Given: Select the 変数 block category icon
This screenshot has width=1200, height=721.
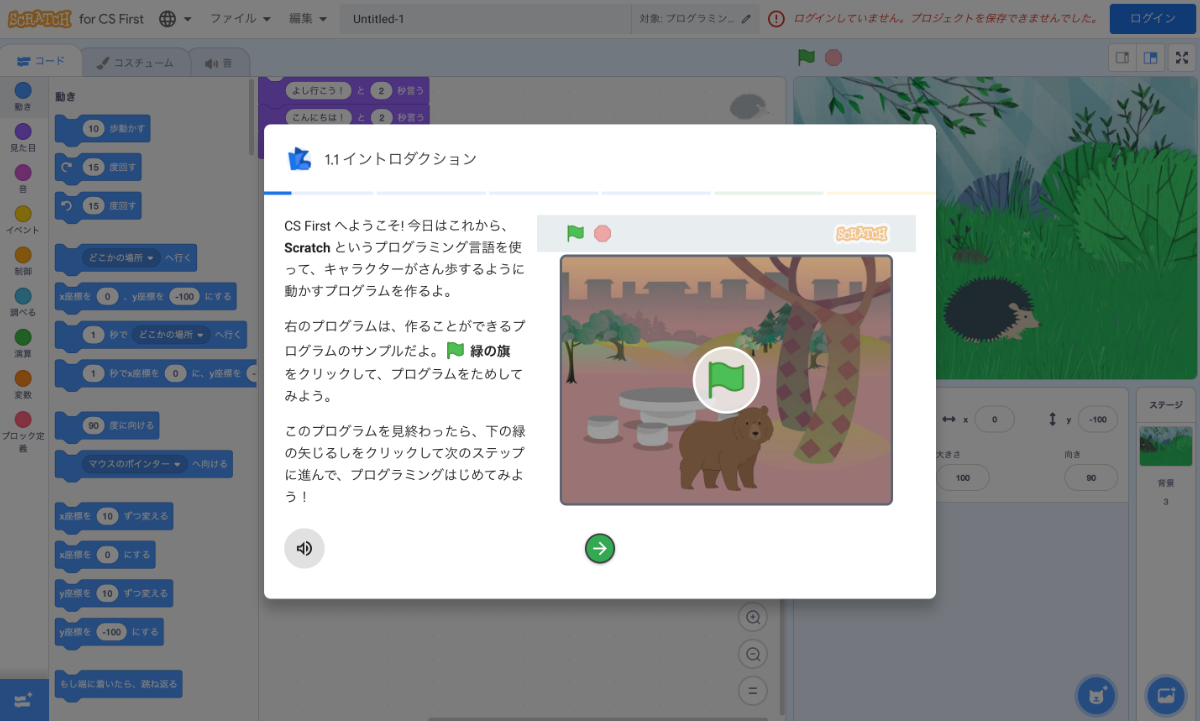Looking at the screenshot, I should [22, 380].
